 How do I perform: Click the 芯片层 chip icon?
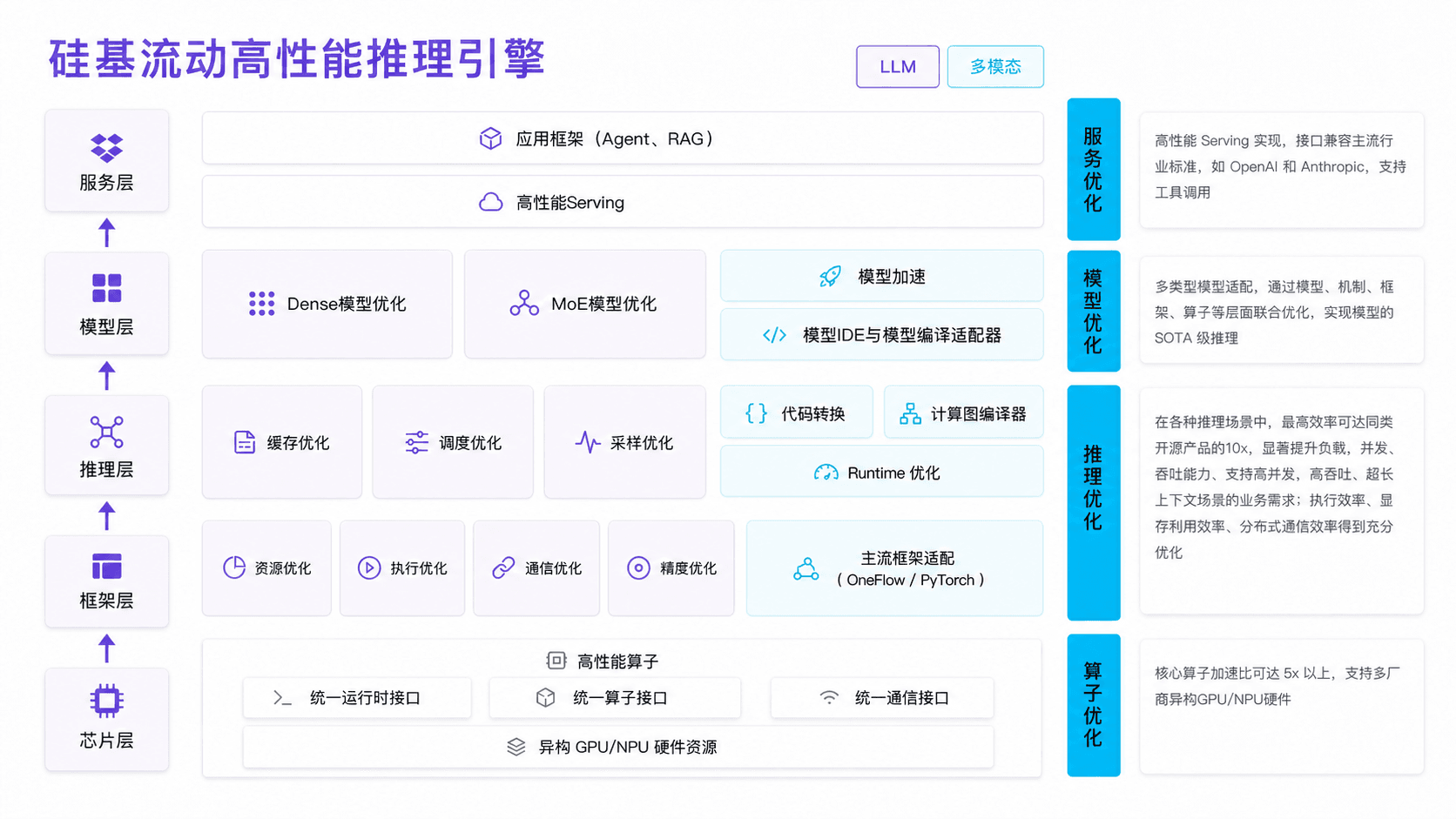pos(106,701)
